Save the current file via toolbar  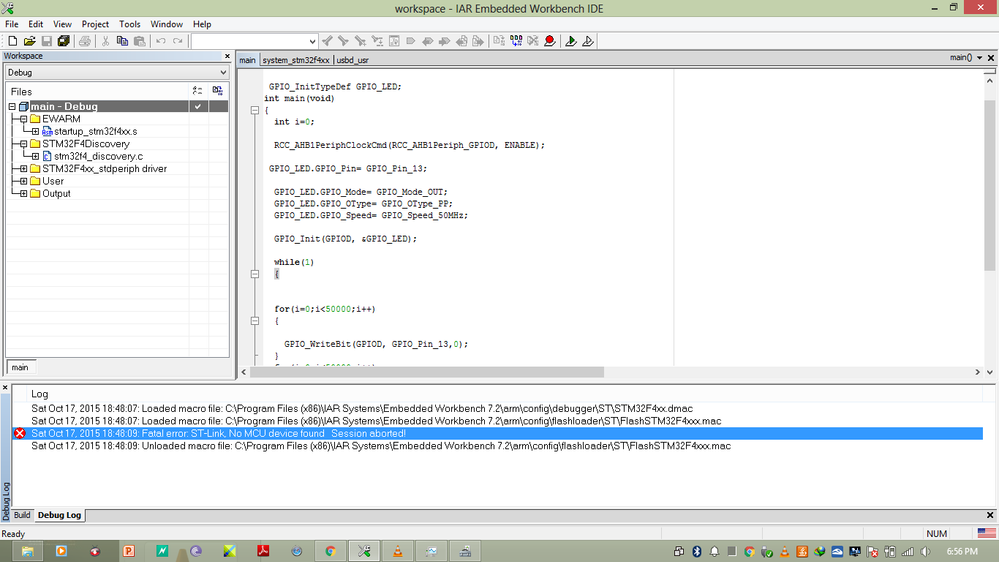[47, 41]
